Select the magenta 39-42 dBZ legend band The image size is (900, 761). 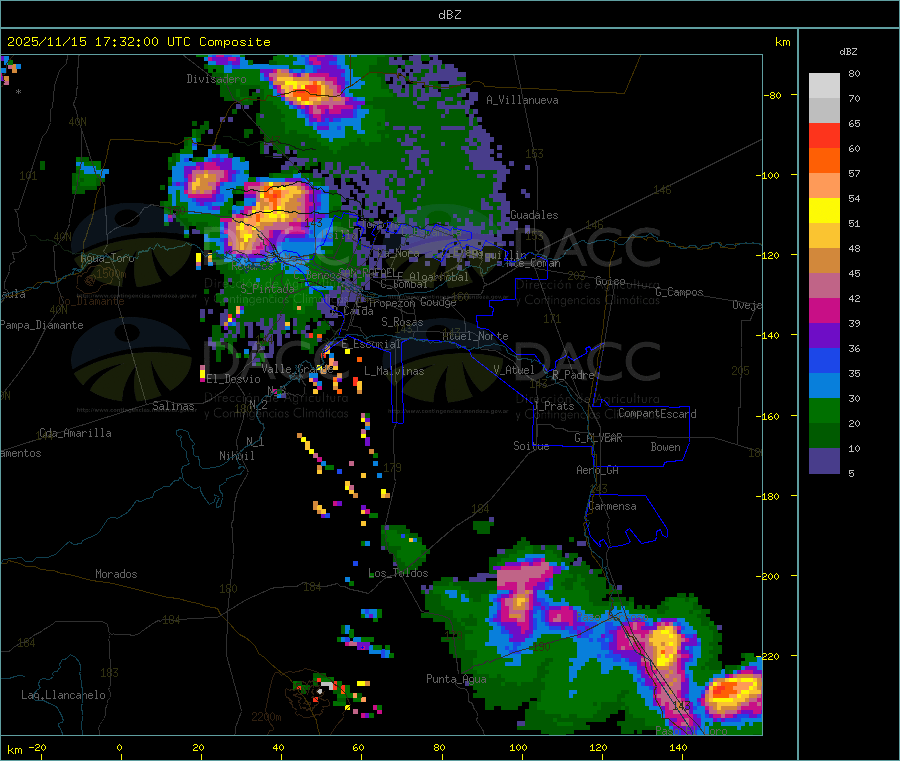click(824, 310)
